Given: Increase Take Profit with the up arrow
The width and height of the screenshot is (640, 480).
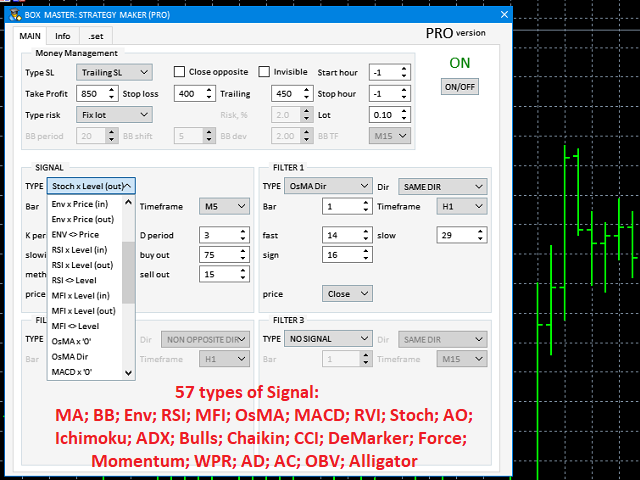Looking at the screenshot, I should tap(111, 90).
